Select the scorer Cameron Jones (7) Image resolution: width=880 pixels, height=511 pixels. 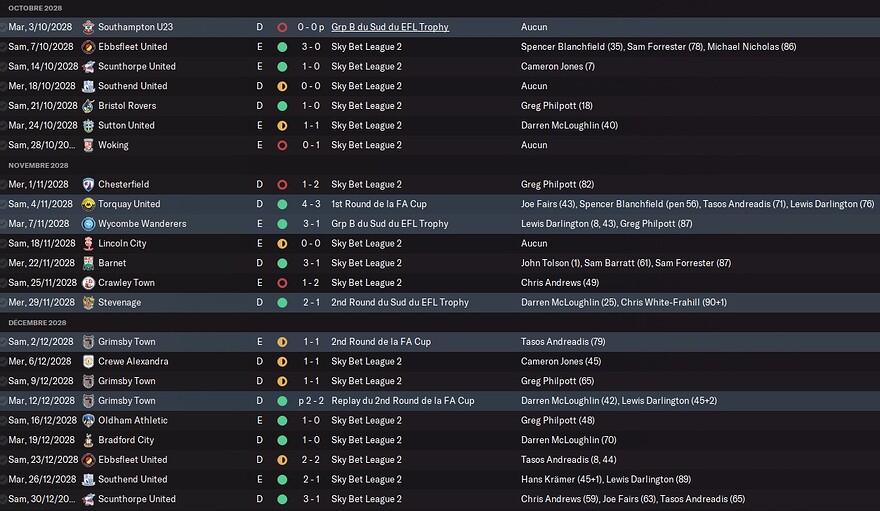point(557,66)
